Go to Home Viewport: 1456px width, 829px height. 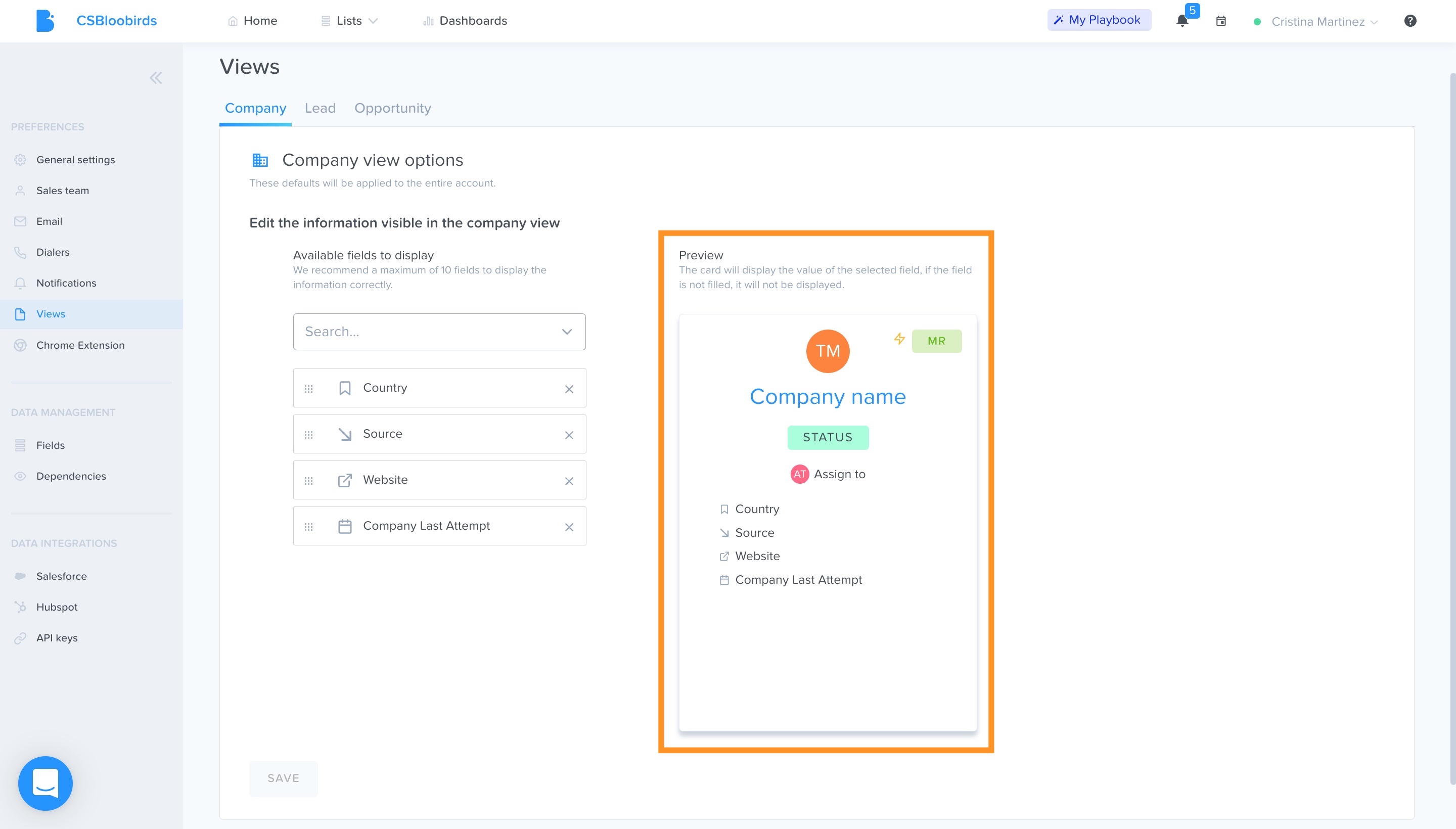tap(252, 21)
